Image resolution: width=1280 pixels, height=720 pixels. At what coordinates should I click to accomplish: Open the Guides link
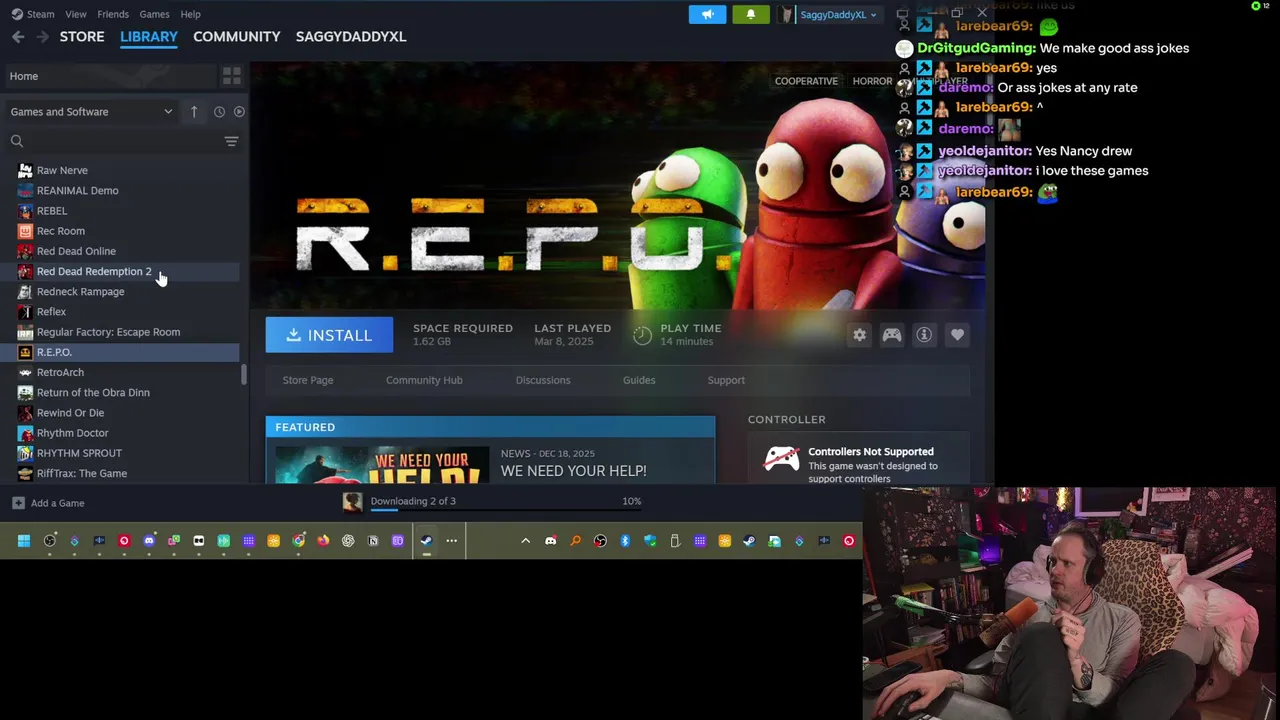click(x=639, y=380)
